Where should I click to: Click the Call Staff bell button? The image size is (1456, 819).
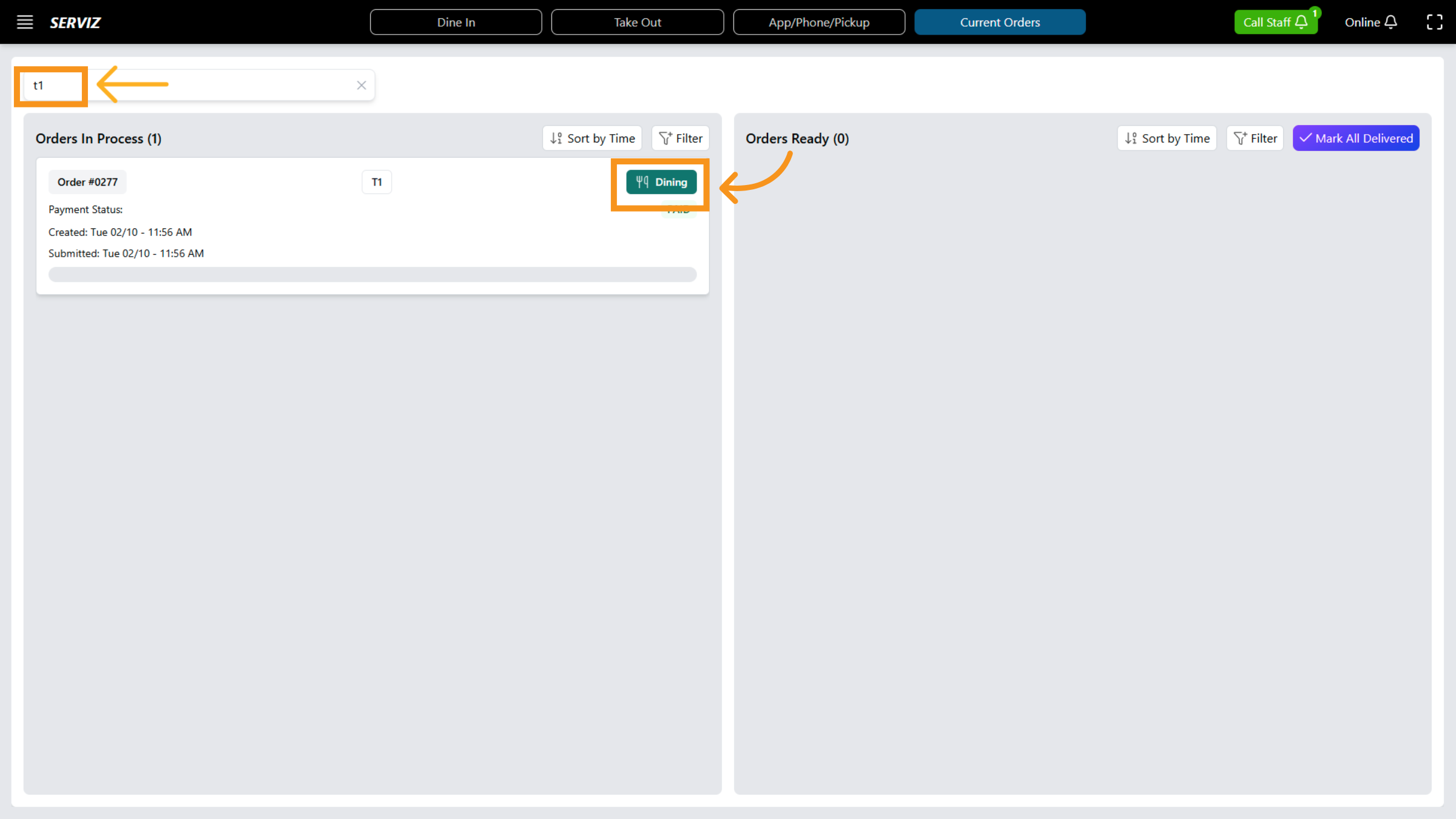(x=1275, y=22)
